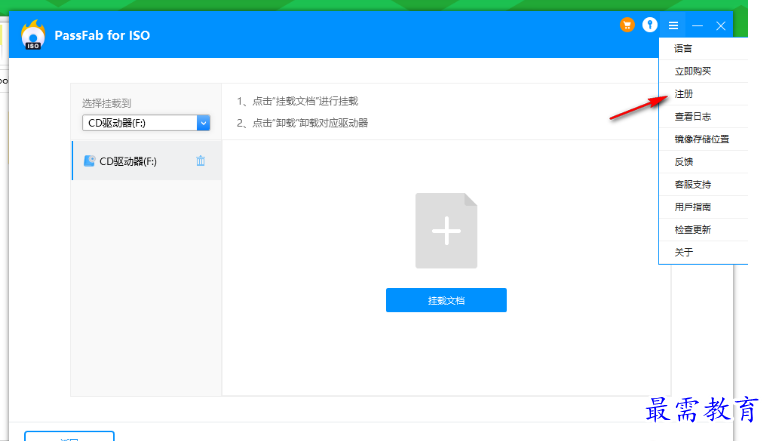Click instruction text 点击"卸载"卸载对应驱动器
767x441 pixels.
[x=310, y=123]
